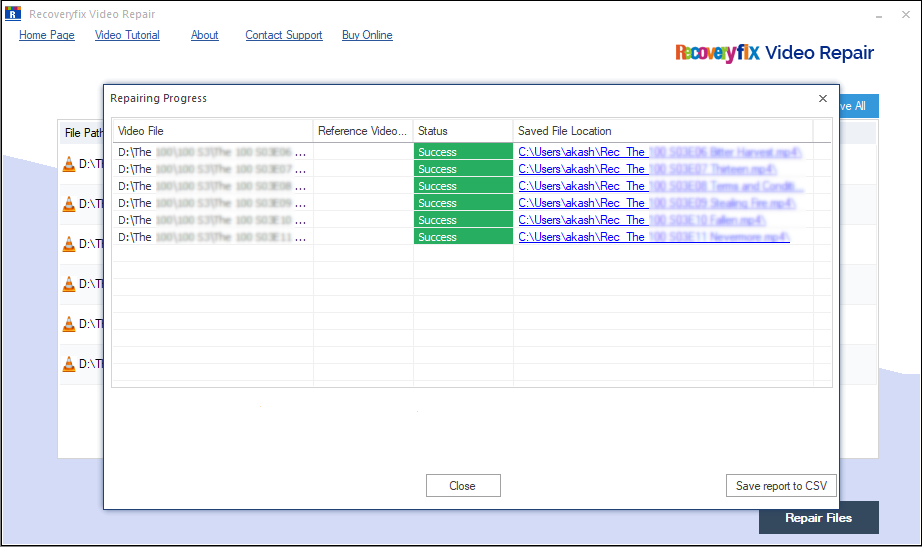The image size is (924, 548).
Task: Select the Video File cell for S03E10
Action: (x=213, y=220)
